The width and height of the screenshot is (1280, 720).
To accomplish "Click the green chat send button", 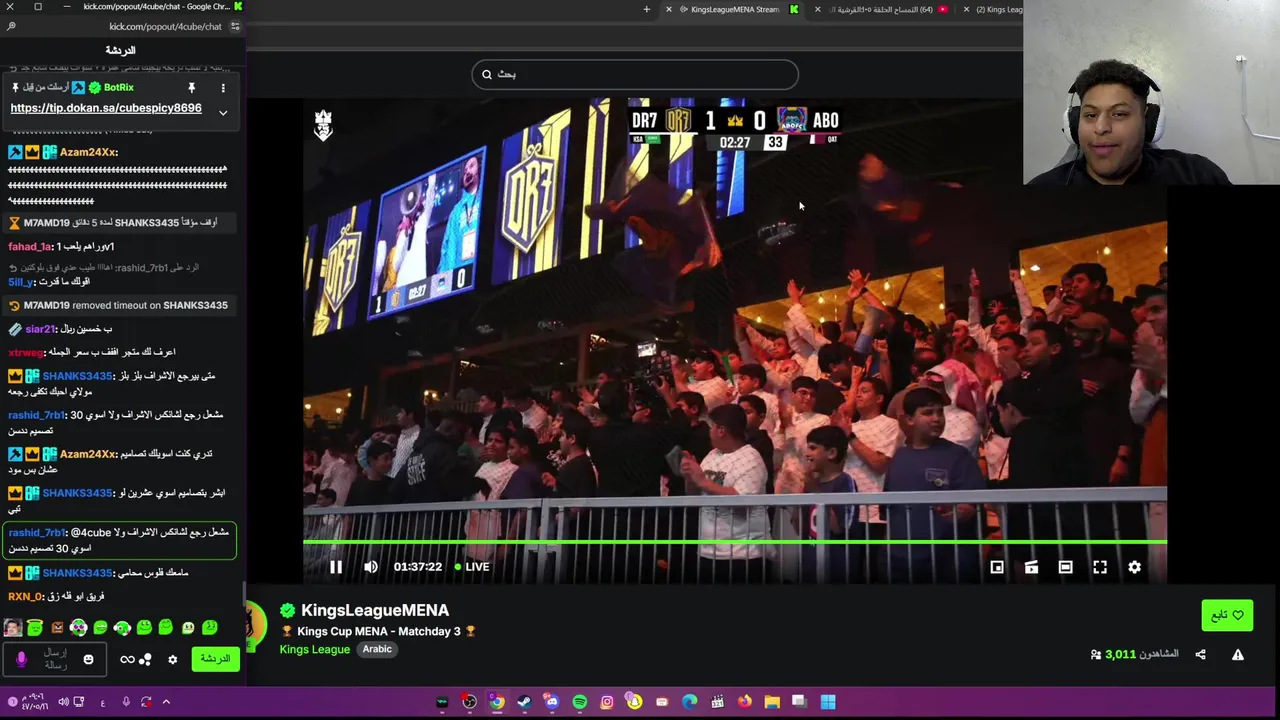I will click(215, 658).
